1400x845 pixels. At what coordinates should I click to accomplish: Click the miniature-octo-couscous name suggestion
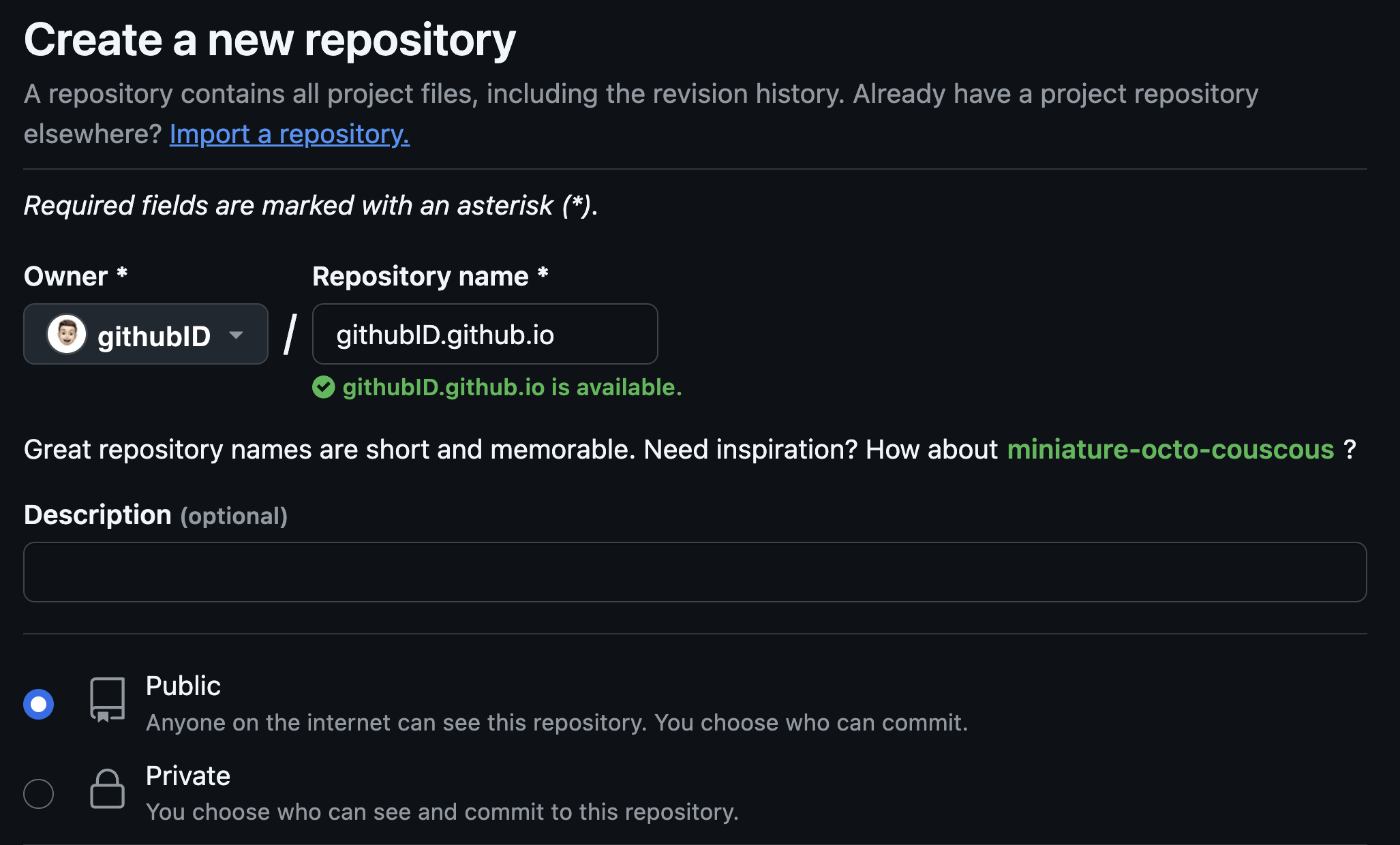[1171, 449]
